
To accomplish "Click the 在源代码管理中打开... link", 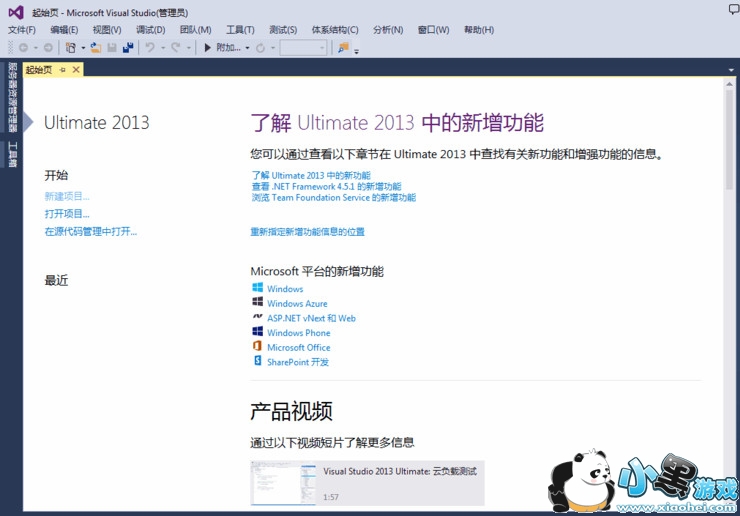I will coord(91,231).
